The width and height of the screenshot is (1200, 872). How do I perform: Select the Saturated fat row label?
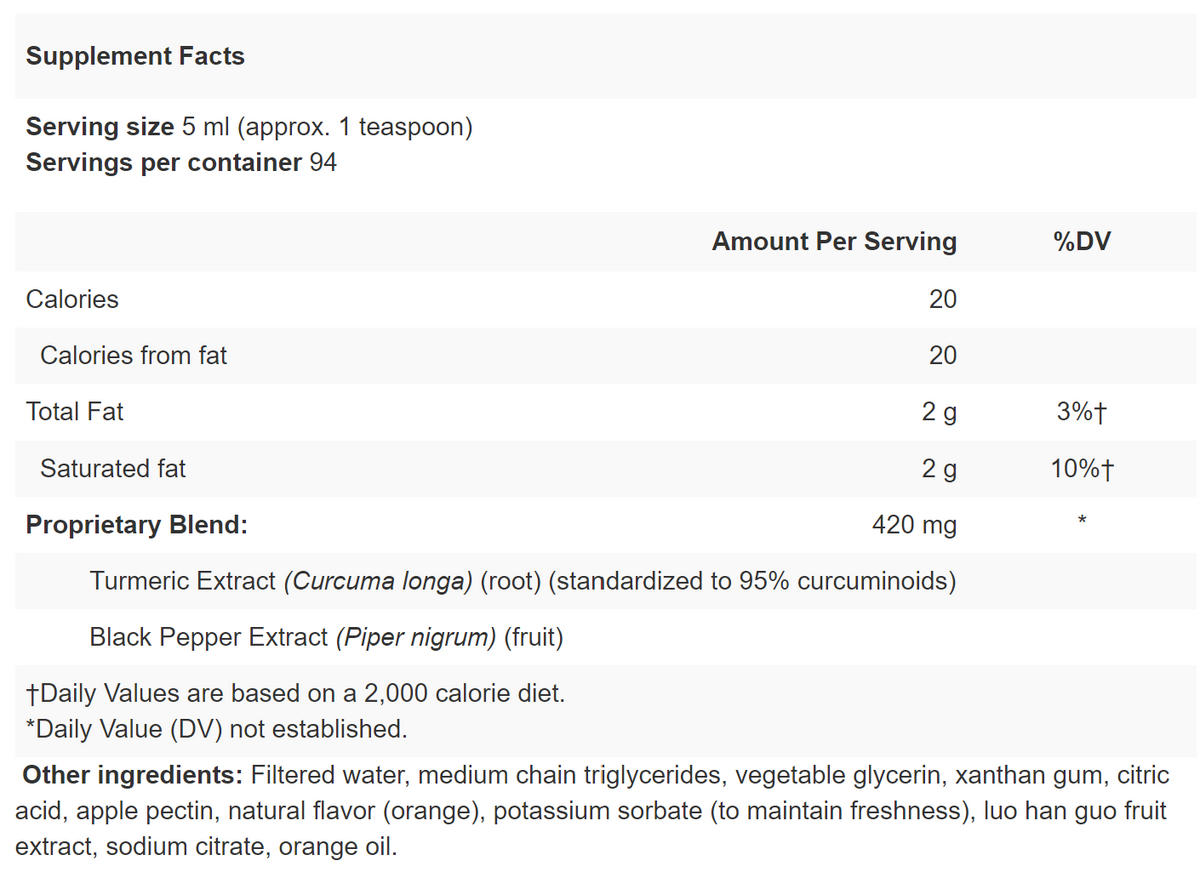113,467
